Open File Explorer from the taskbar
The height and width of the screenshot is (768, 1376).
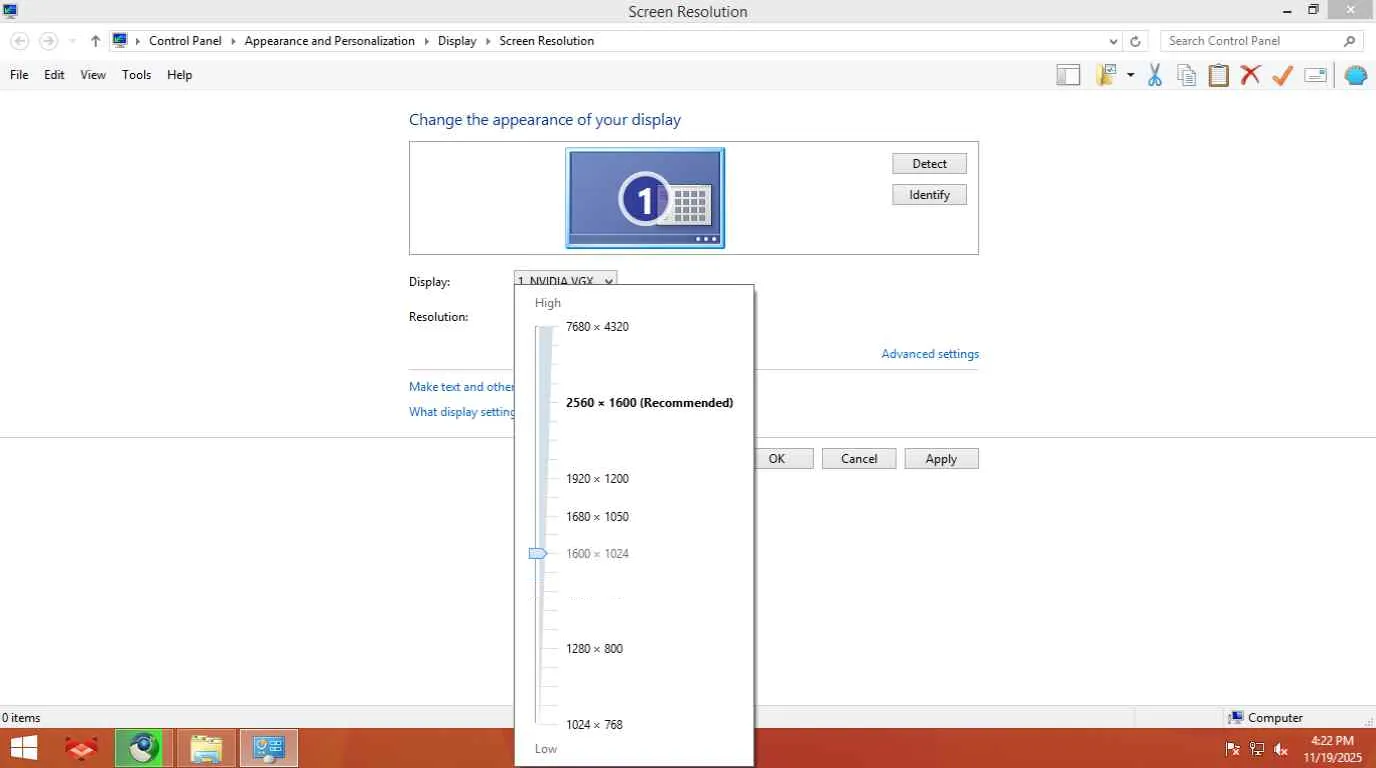[x=206, y=748]
